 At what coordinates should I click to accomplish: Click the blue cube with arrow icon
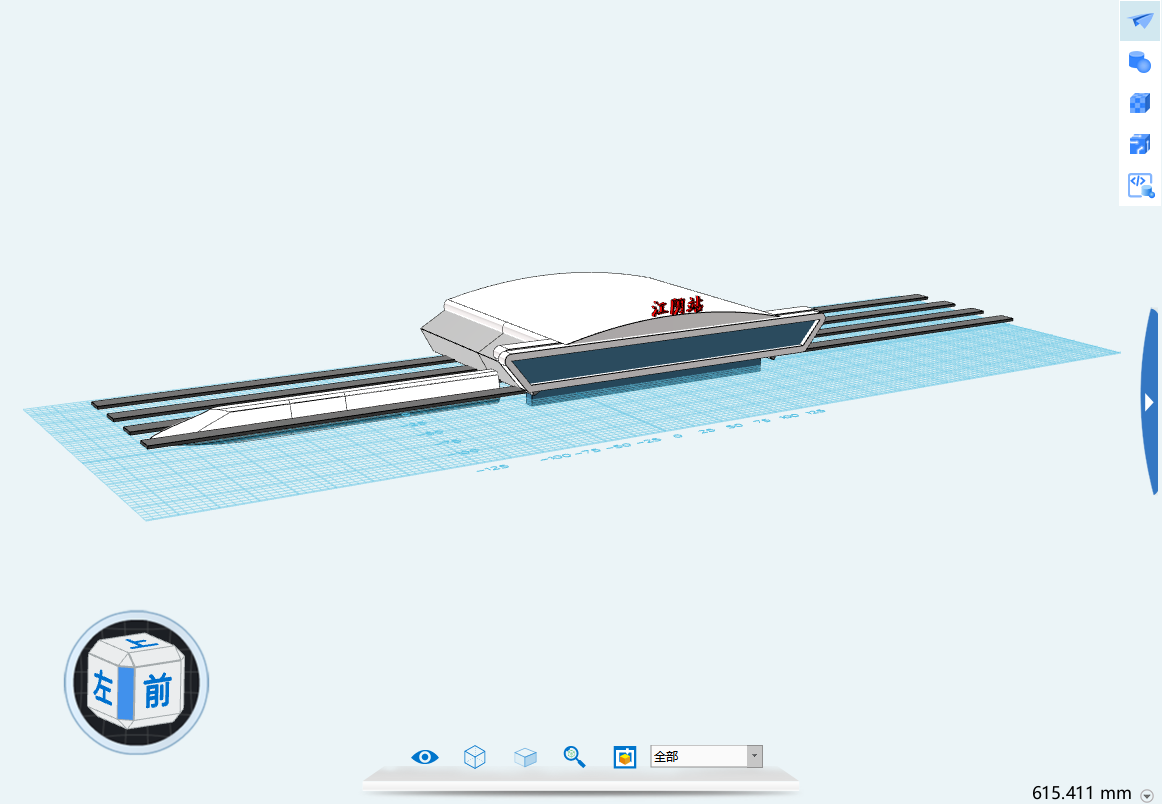tap(1140, 144)
